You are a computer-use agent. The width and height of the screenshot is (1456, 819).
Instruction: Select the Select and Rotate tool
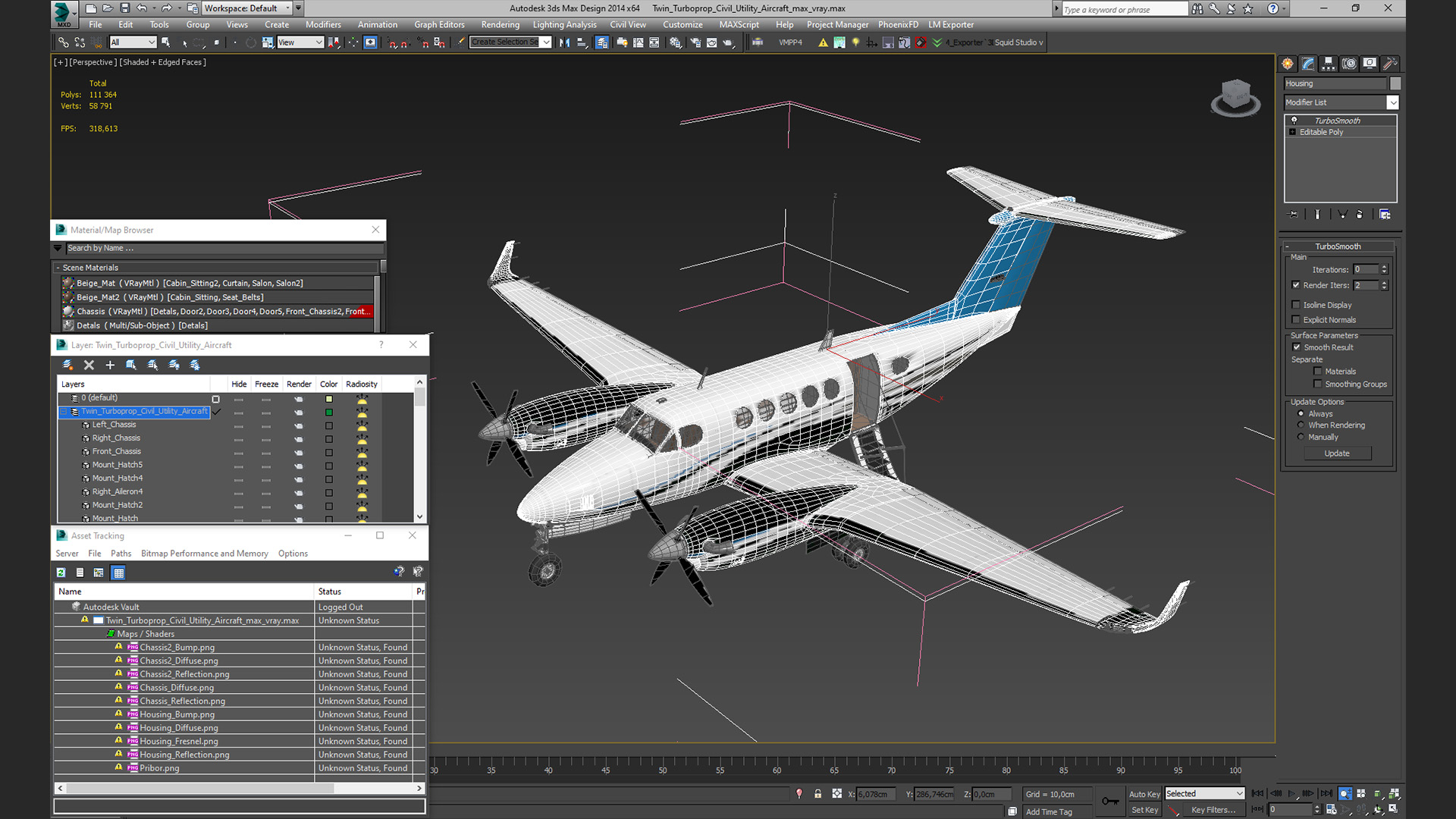[251, 42]
